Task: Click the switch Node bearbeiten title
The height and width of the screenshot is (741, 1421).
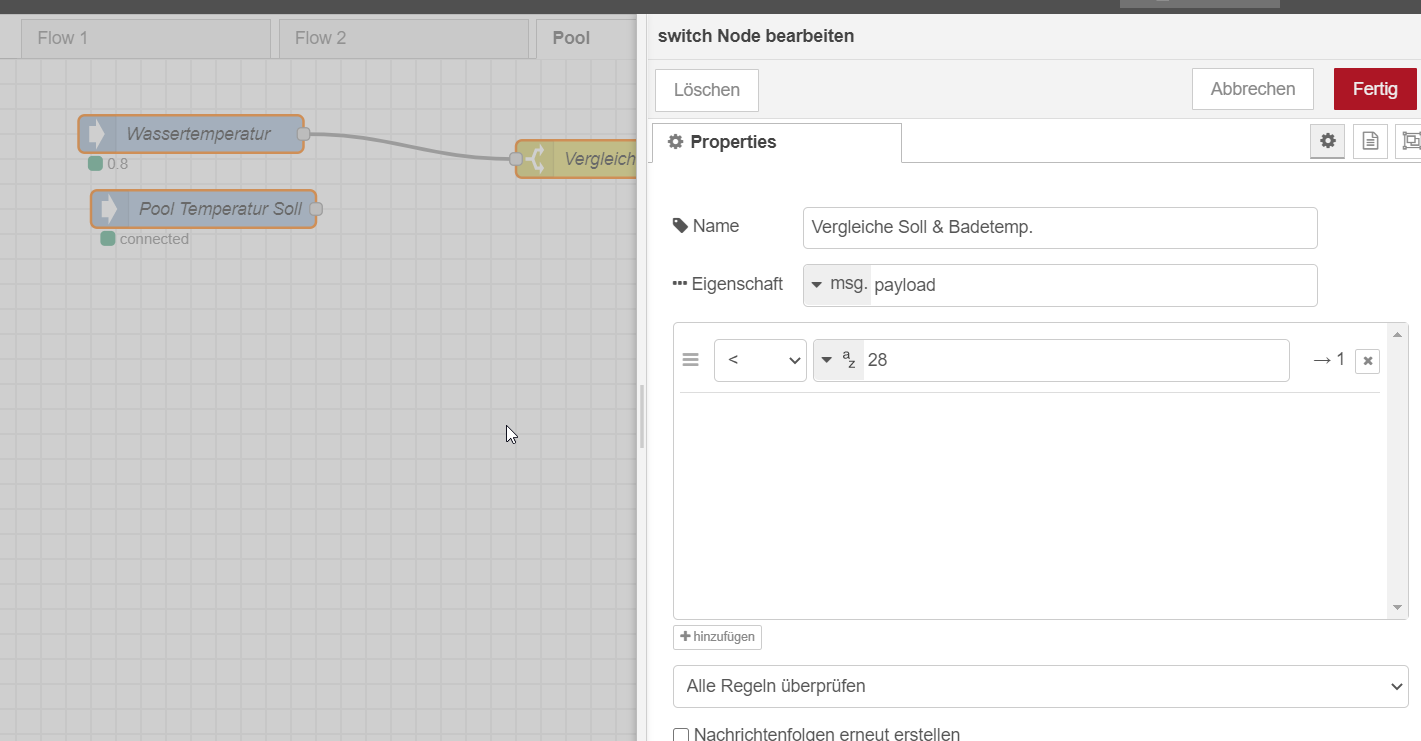Action: [756, 36]
